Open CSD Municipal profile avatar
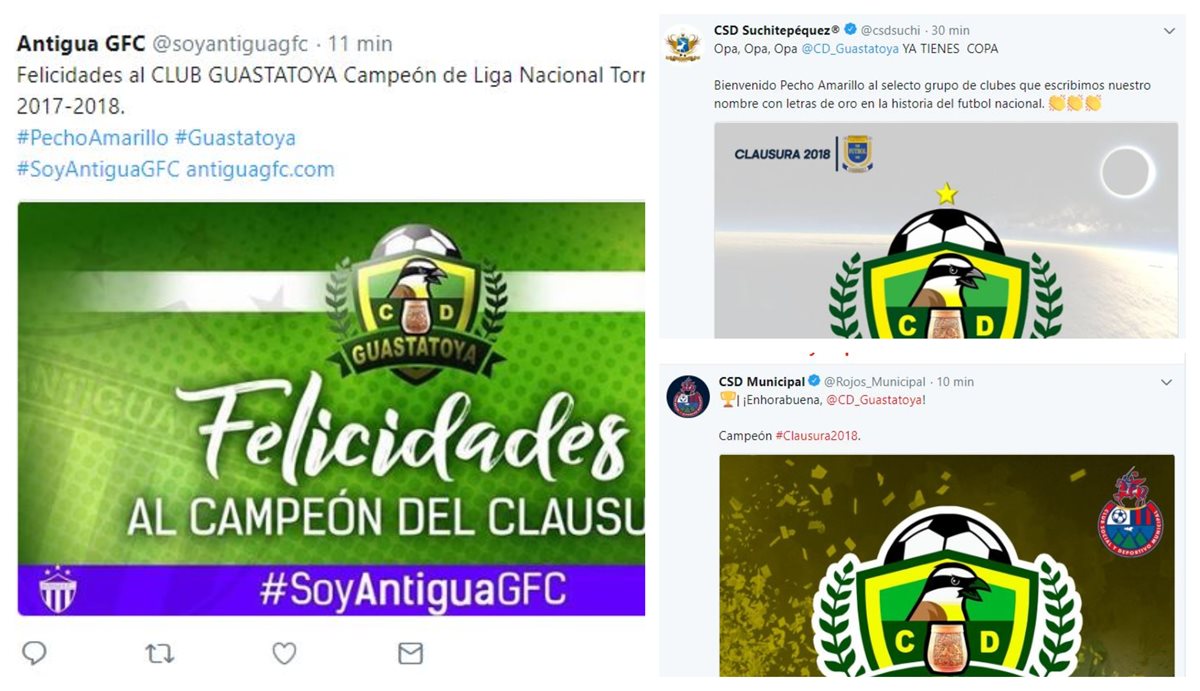 point(687,396)
